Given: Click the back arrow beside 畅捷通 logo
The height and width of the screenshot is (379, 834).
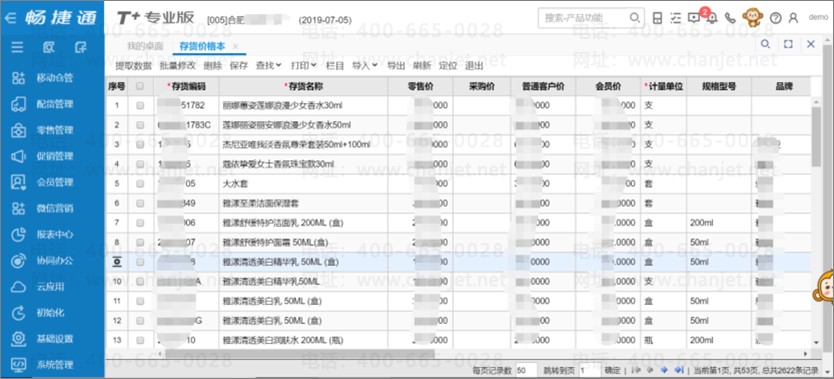Looking at the screenshot, I should coord(10,18).
